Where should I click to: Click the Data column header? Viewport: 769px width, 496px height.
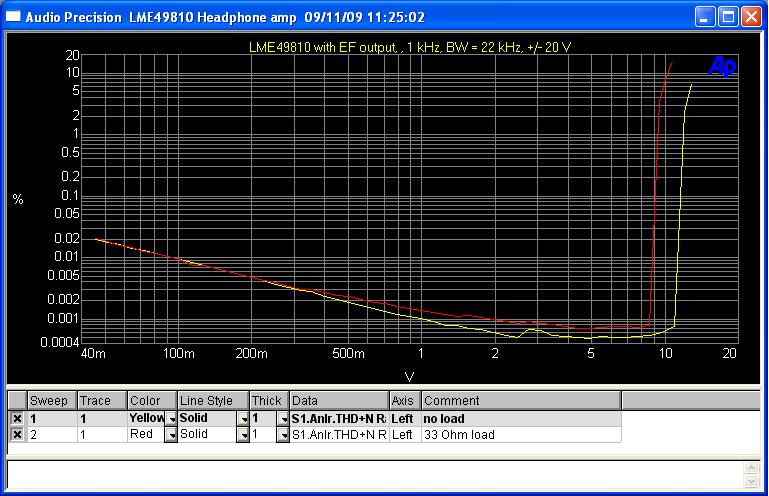pyautogui.click(x=339, y=400)
